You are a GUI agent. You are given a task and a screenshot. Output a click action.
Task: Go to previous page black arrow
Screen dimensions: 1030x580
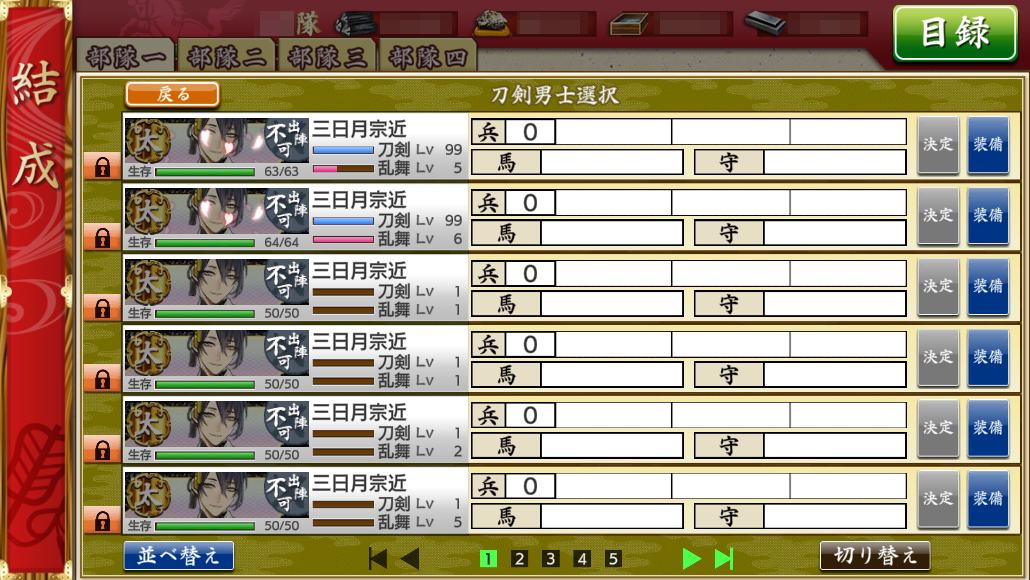(x=410, y=559)
